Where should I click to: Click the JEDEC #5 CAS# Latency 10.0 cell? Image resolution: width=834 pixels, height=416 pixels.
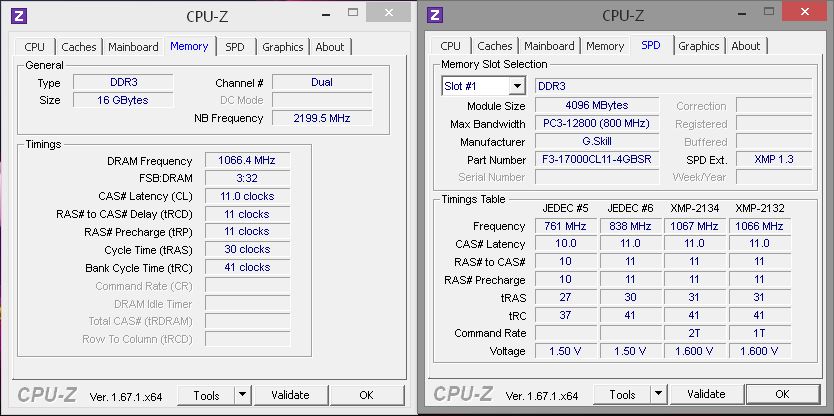pyautogui.click(x=565, y=244)
